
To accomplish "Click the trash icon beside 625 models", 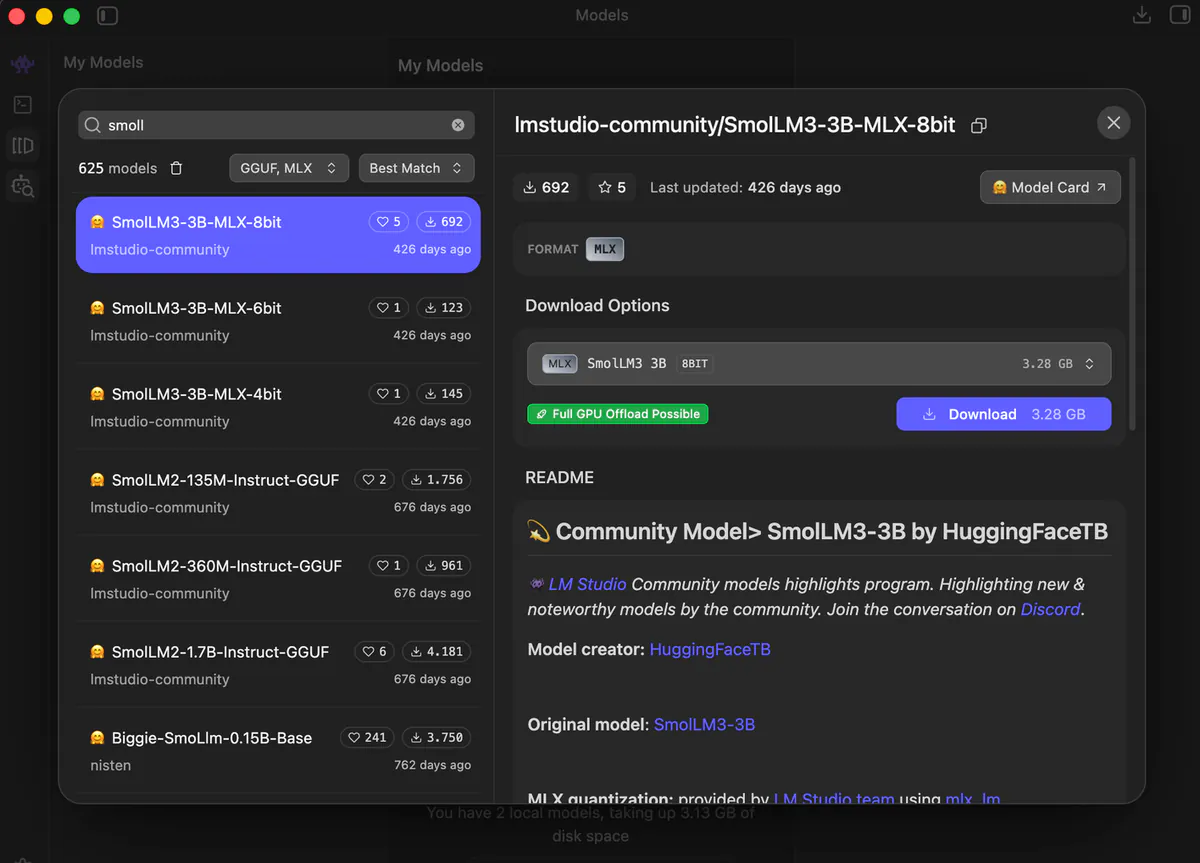I will coord(177,168).
